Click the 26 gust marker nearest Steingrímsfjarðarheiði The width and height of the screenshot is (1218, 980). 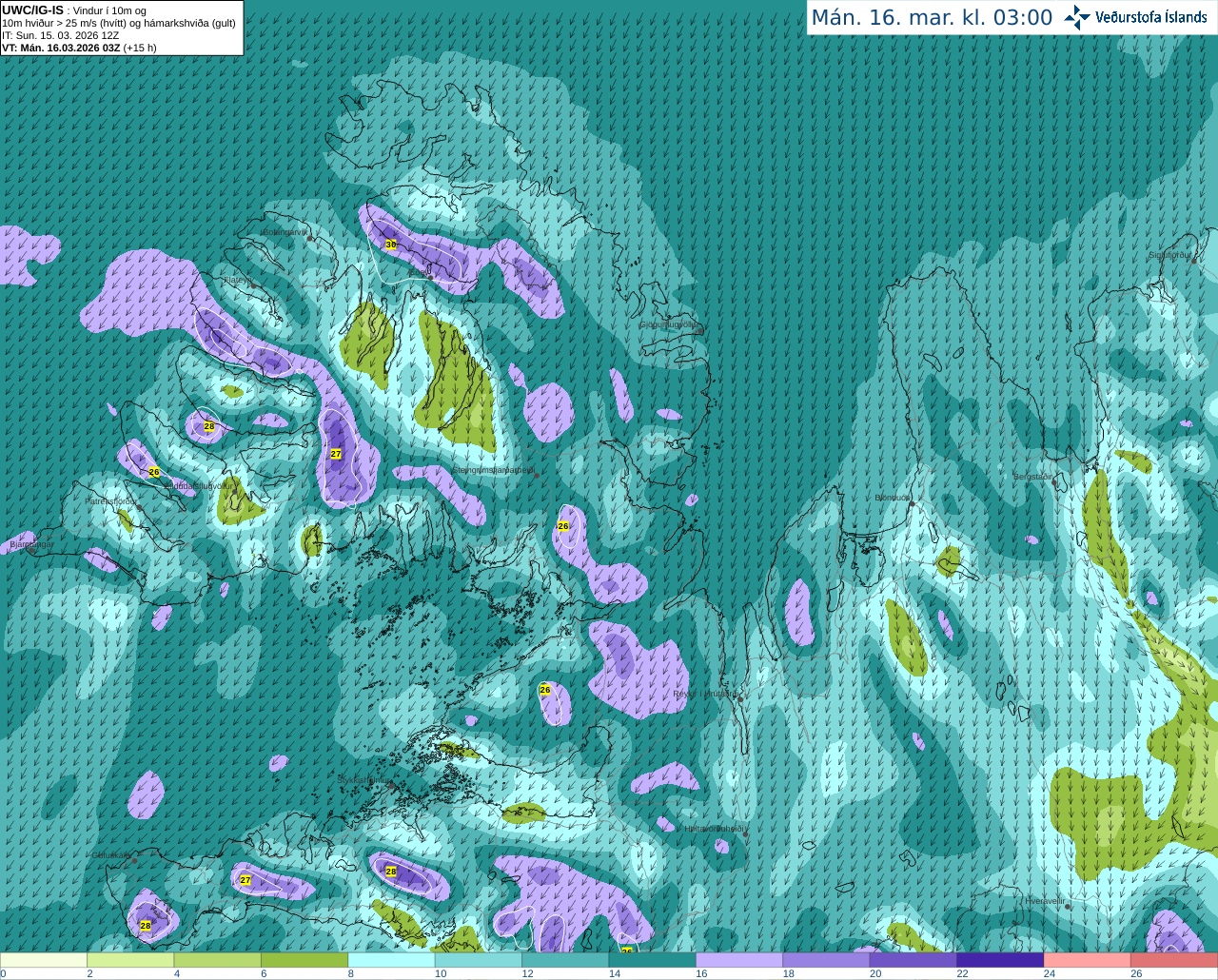[563, 526]
